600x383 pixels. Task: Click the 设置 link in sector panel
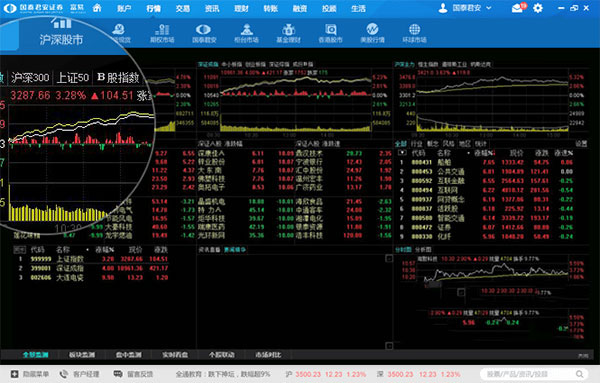point(581,143)
